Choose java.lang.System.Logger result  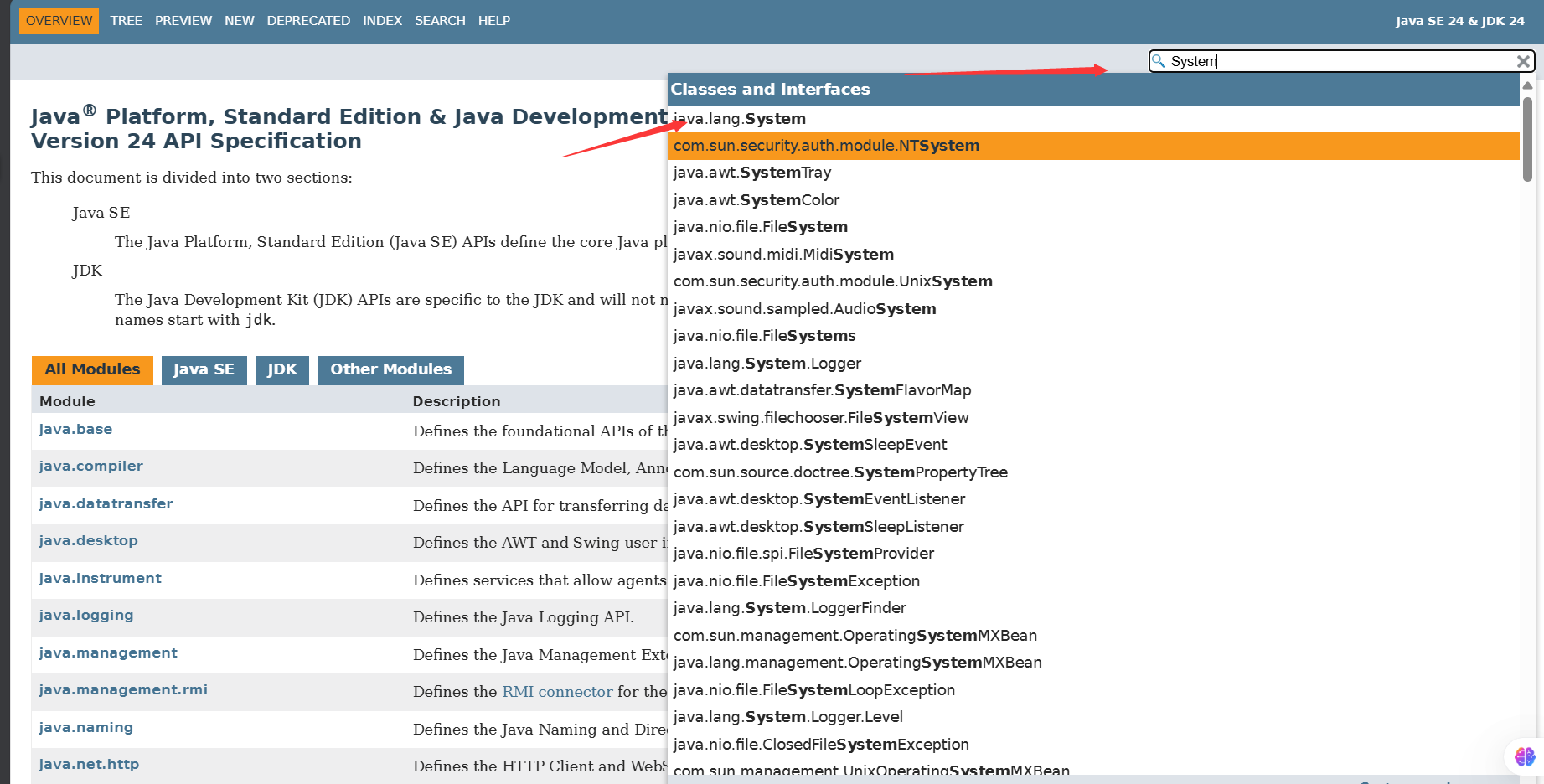tap(1093, 364)
